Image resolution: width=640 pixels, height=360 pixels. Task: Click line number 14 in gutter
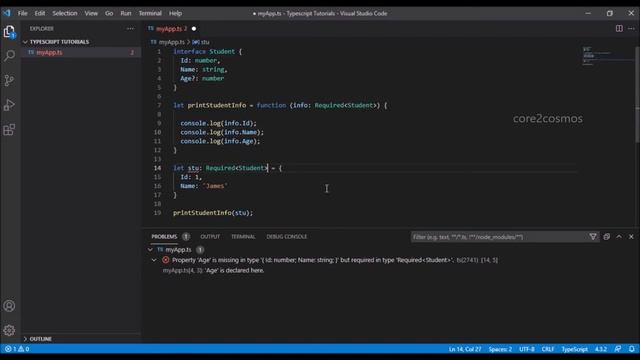158,168
